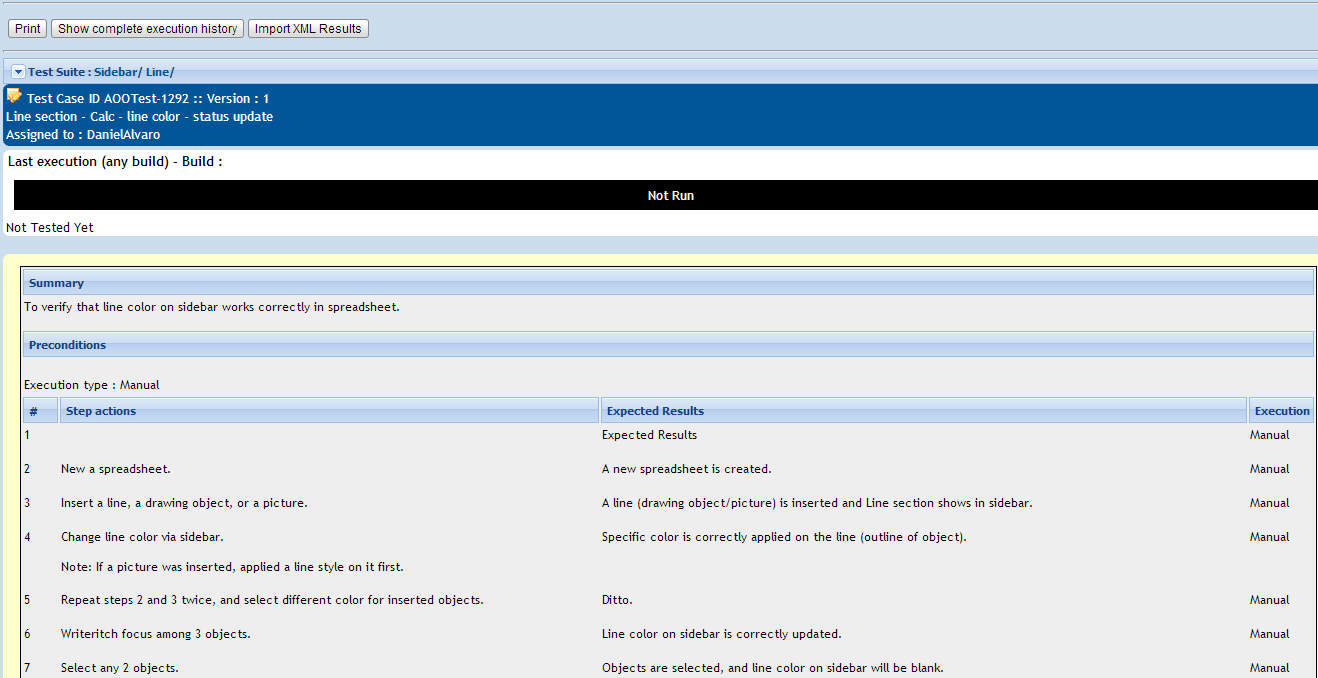Click the # column header
The image size is (1318, 678).
pyautogui.click(x=34, y=411)
